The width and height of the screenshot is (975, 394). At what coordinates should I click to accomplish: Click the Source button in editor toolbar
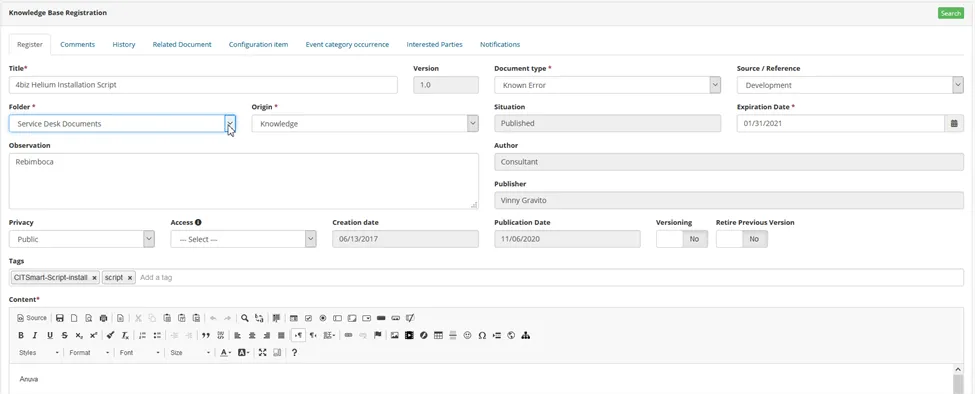32,318
